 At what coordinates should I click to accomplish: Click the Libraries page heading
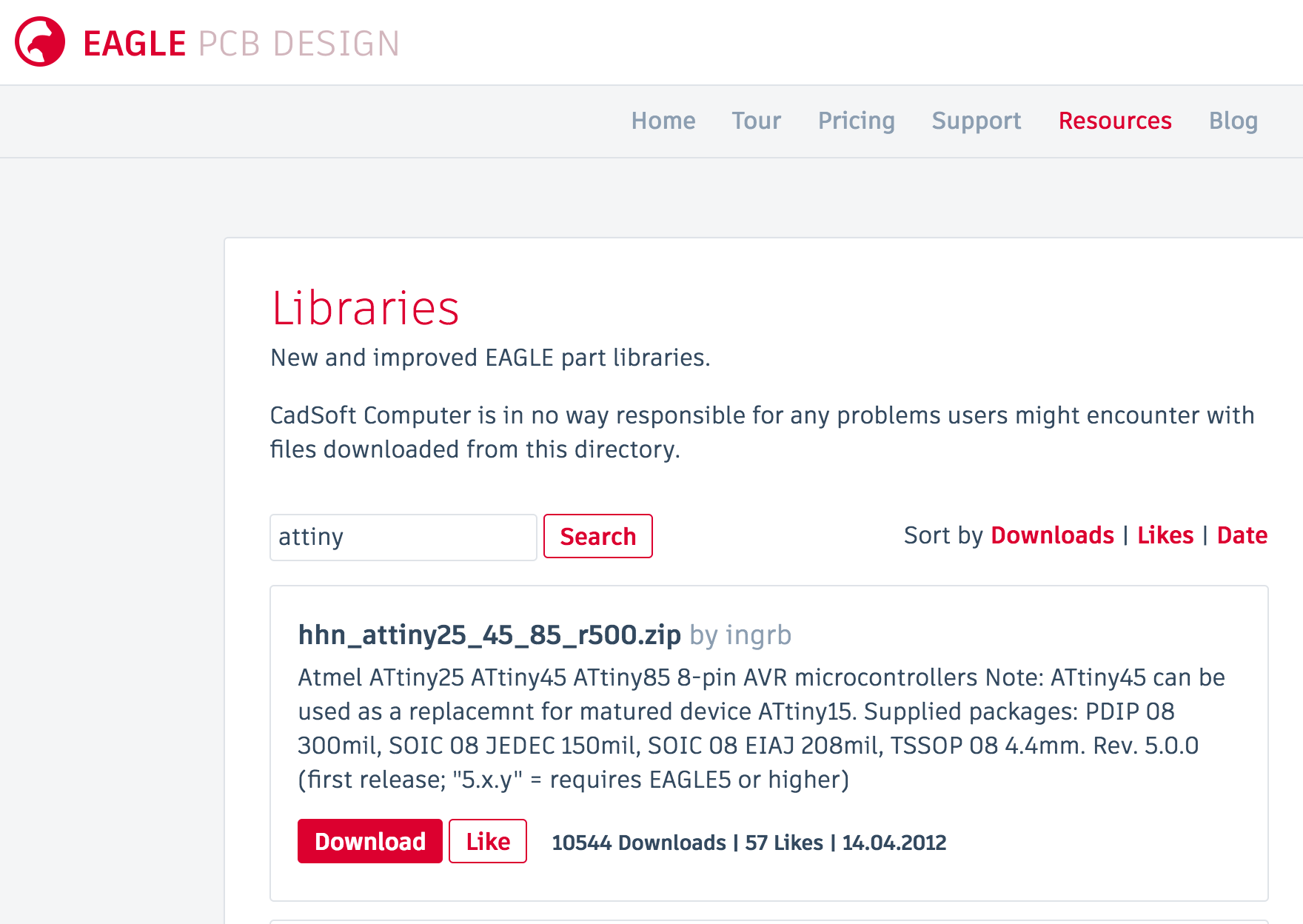point(366,309)
